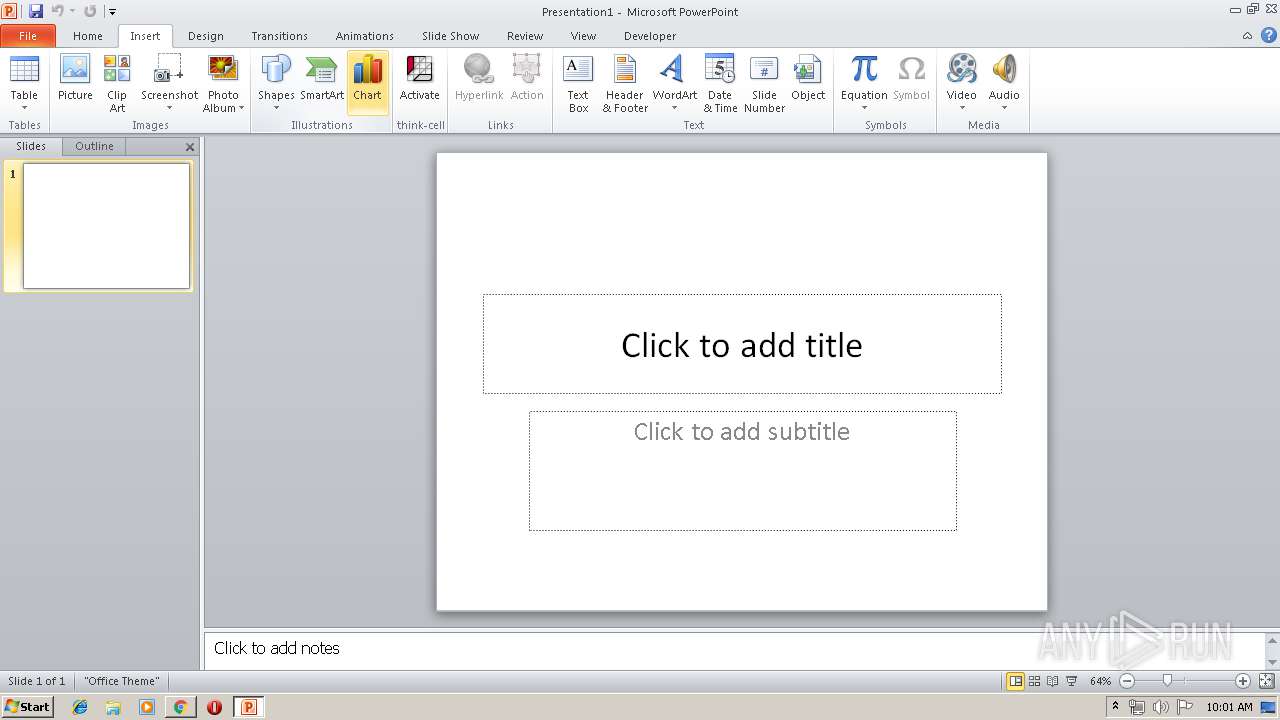Undo the last action
Viewport: 1280px width, 720px height.
57,11
